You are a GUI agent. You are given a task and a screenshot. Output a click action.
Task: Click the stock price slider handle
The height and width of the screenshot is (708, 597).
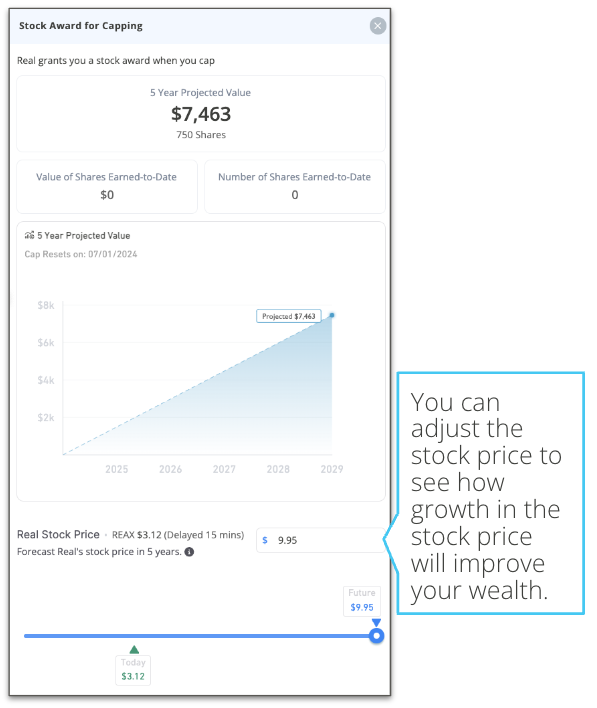pyautogui.click(x=376, y=636)
